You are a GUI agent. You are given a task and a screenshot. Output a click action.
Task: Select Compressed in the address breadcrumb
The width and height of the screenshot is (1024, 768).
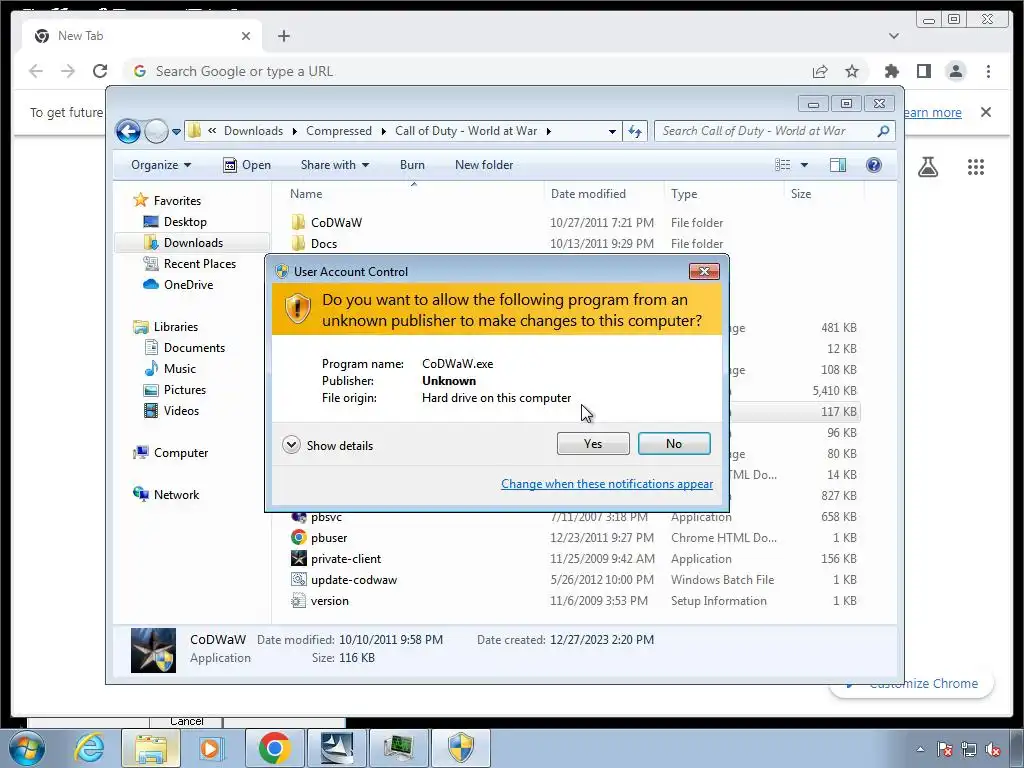click(x=338, y=131)
